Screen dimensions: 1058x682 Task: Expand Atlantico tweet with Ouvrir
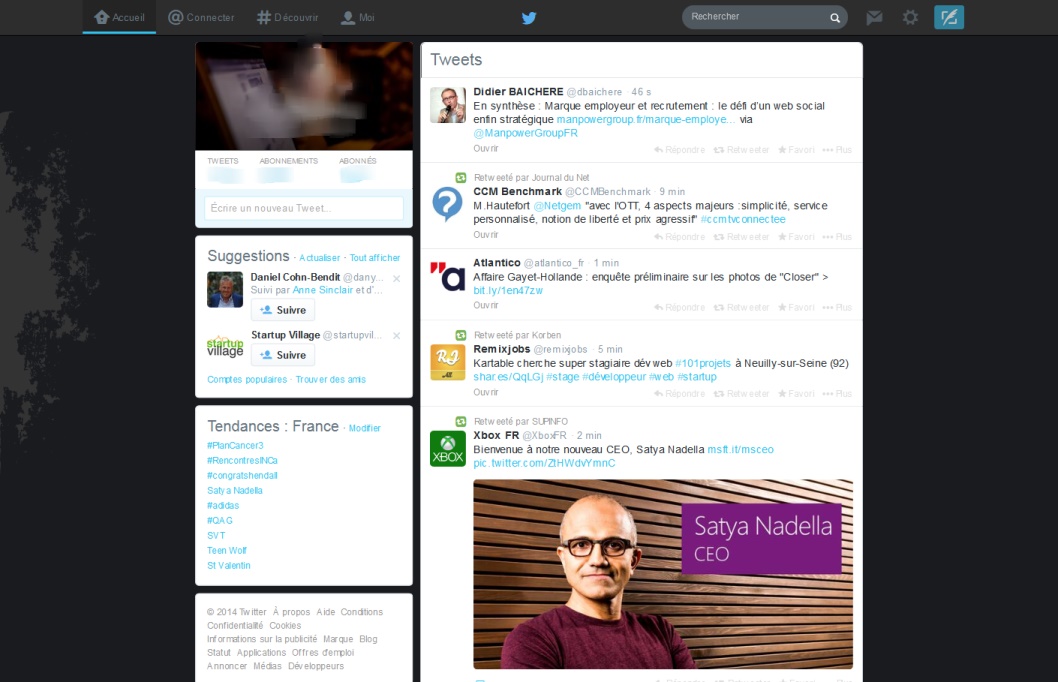(486, 305)
